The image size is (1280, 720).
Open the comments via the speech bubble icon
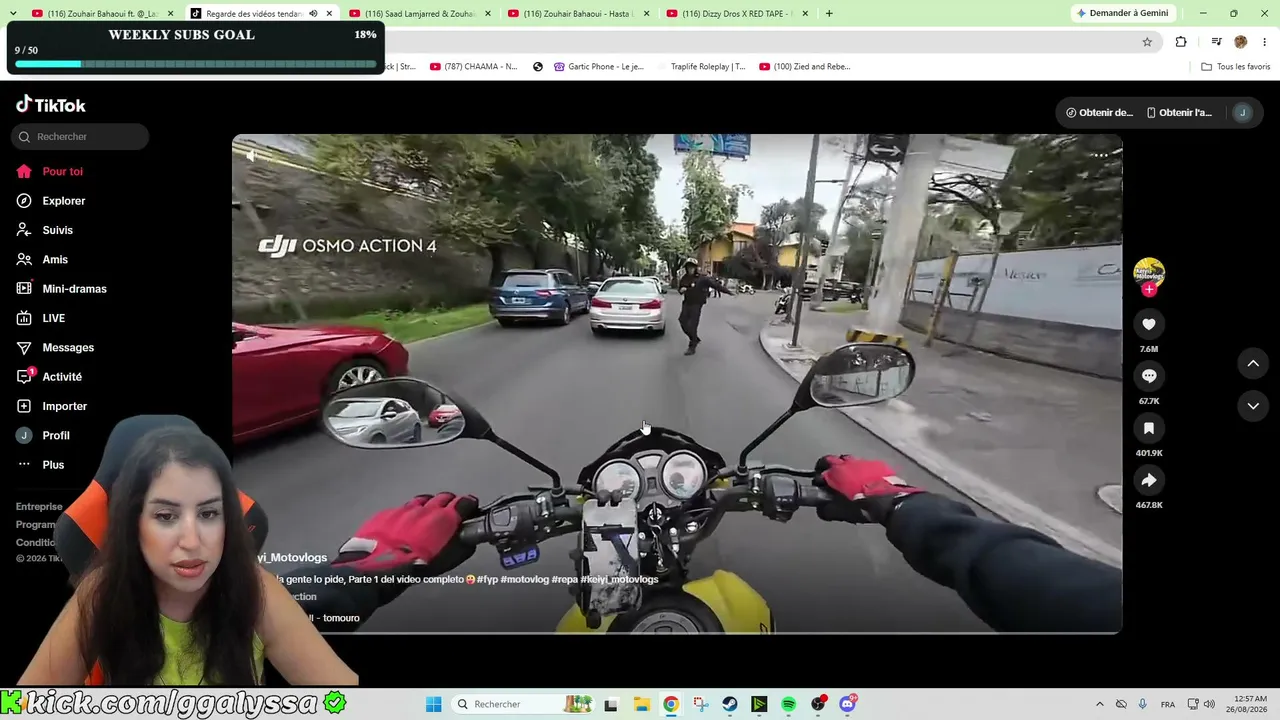(x=1149, y=376)
